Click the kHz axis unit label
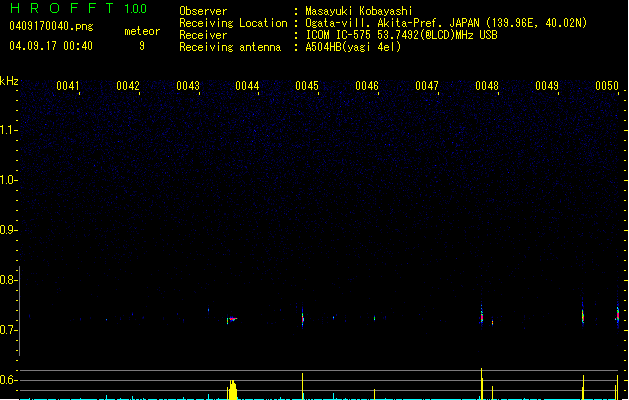The height and width of the screenshot is (400, 629). click(x=9, y=81)
